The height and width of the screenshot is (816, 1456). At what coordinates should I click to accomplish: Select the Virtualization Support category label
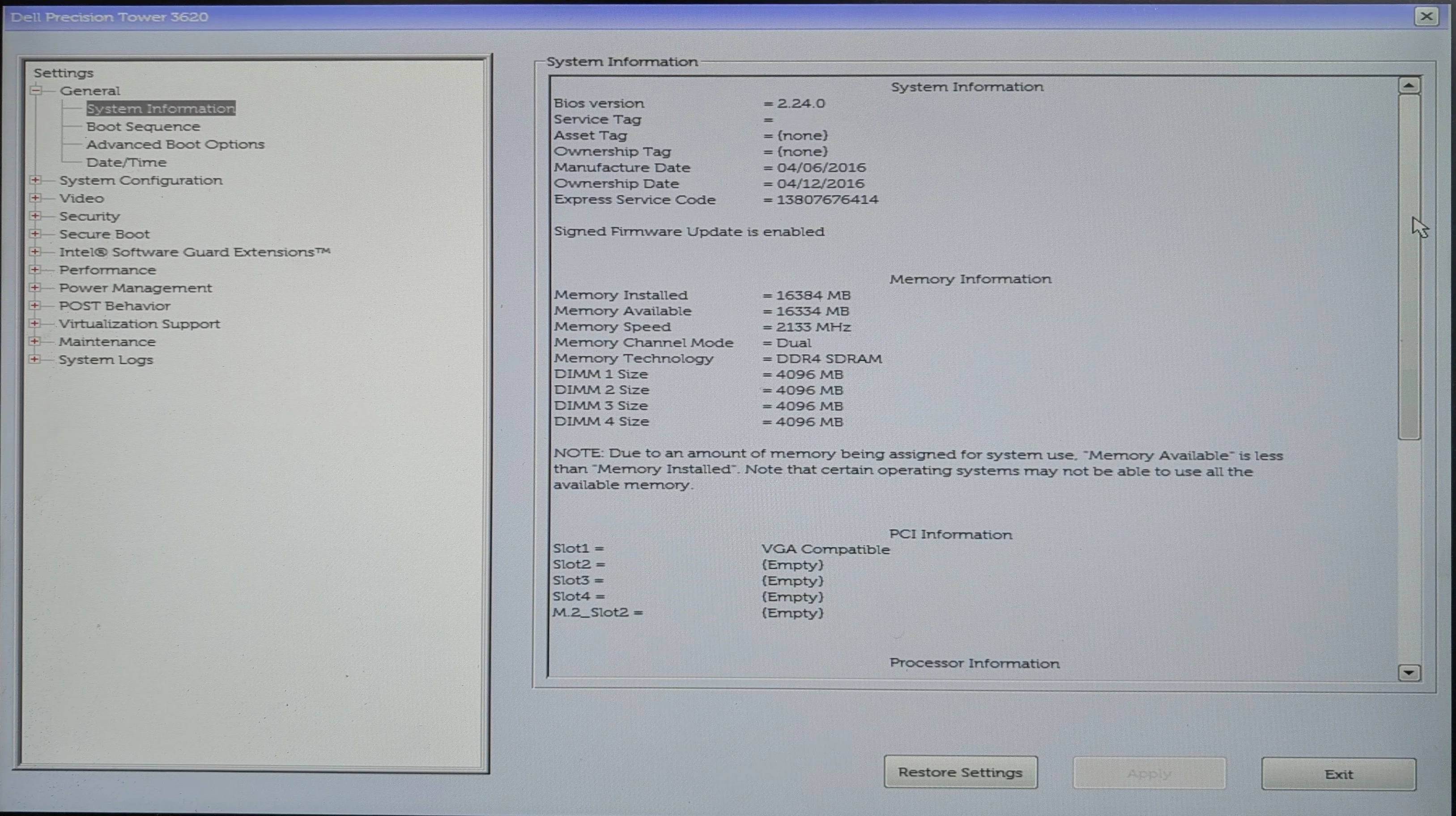coord(139,324)
